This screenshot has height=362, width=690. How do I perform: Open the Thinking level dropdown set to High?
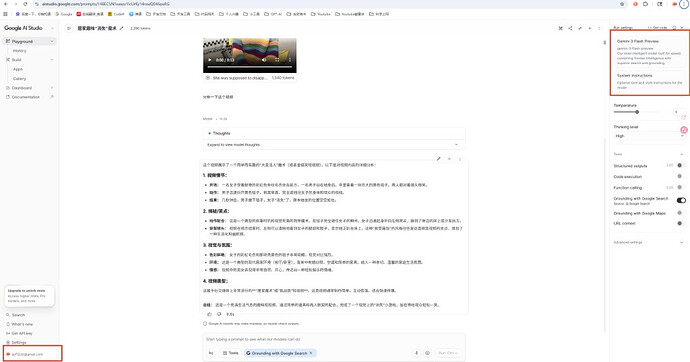click(650, 136)
